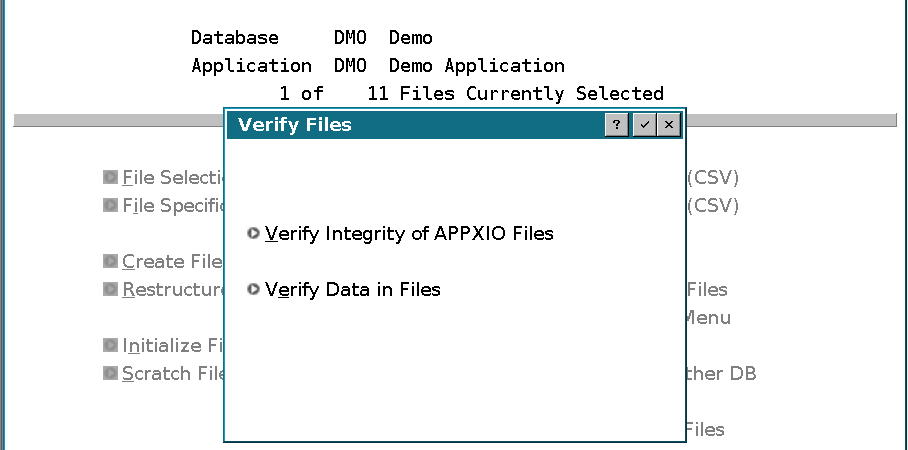The height and width of the screenshot is (450, 908).
Task: Choose Create Files in the background menu
Action: click(x=173, y=262)
